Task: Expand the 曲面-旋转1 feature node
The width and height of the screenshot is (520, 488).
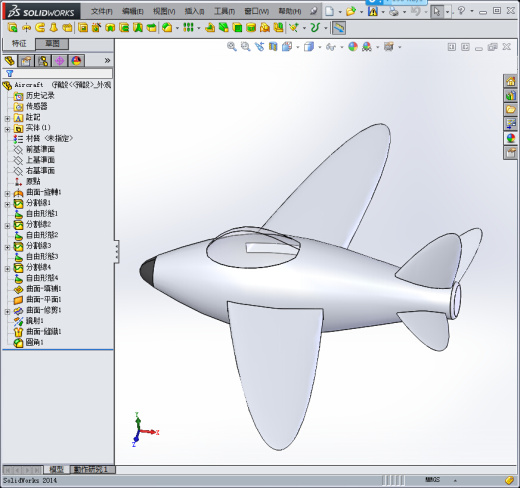Action: (x=7, y=193)
